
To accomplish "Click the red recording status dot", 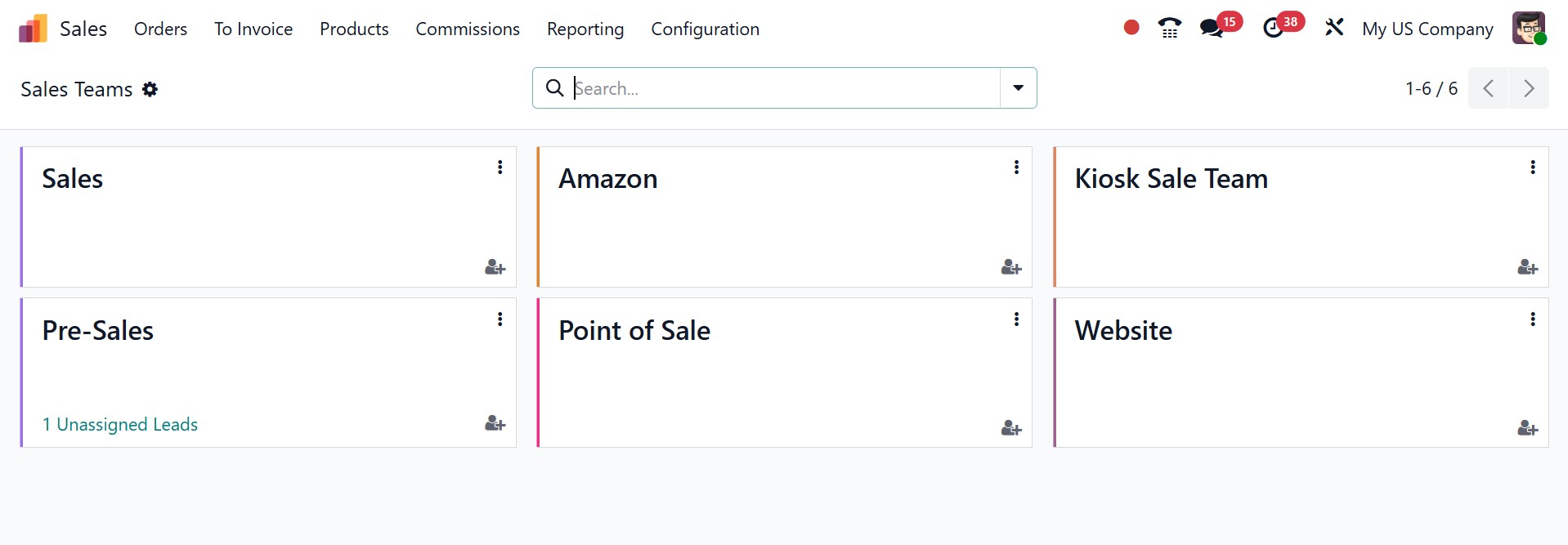I will pos(1131,28).
